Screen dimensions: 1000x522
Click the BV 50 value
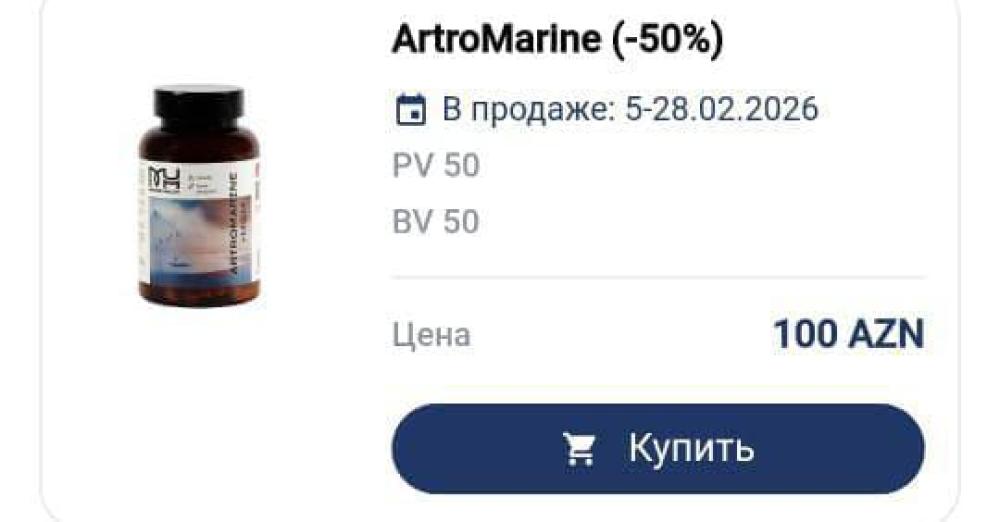(436, 222)
